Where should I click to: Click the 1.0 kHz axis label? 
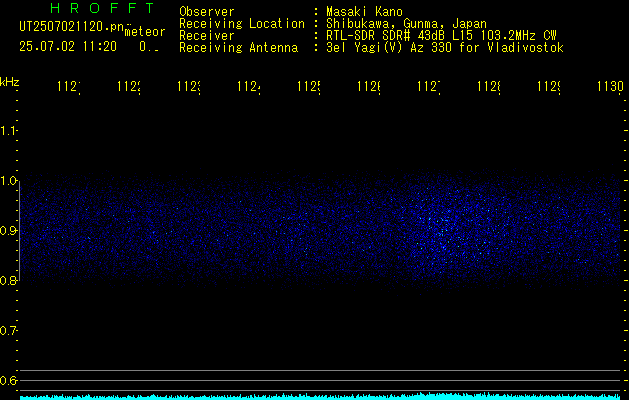coord(8,181)
